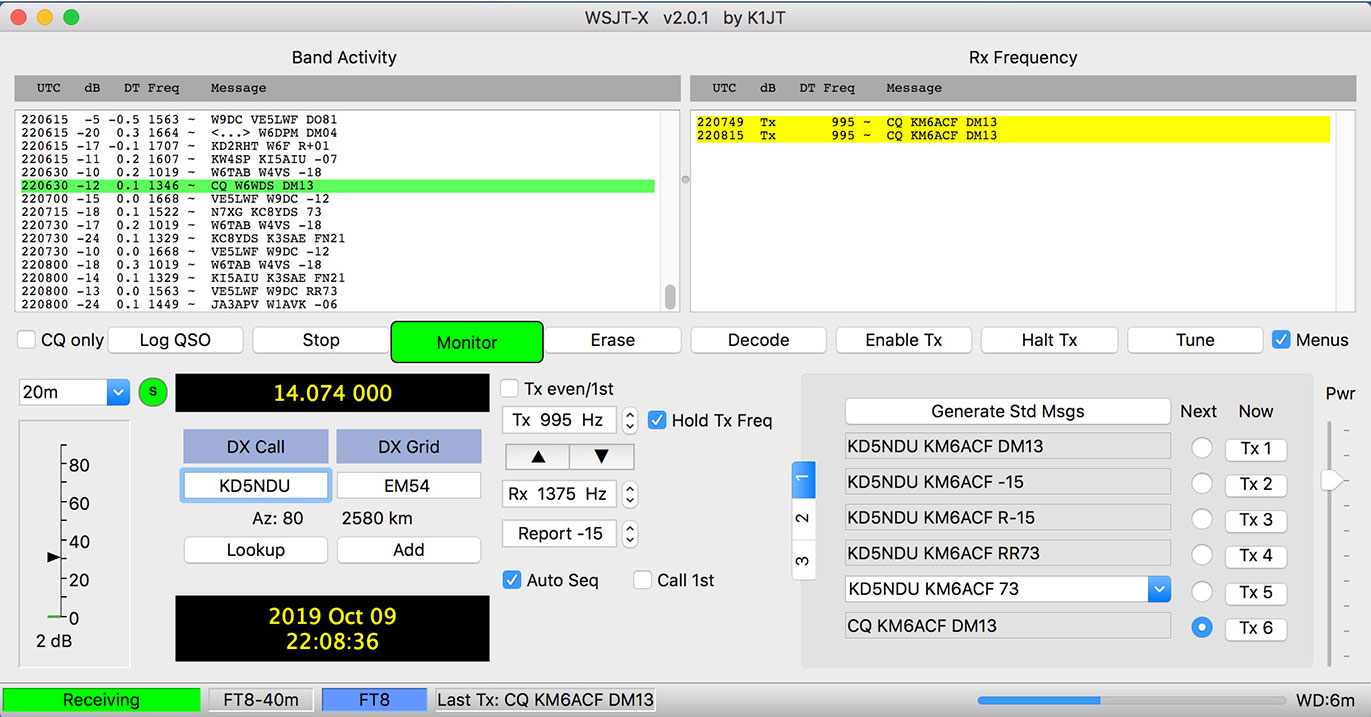This screenshot has width=1371, height=717.
Task: Click the frequency up arrow button
Action: (538, 457)
